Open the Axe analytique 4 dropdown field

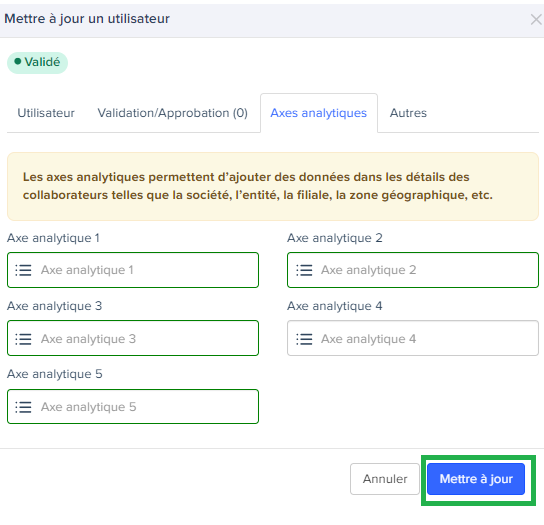pyautogui.click(x=413, y=338)
